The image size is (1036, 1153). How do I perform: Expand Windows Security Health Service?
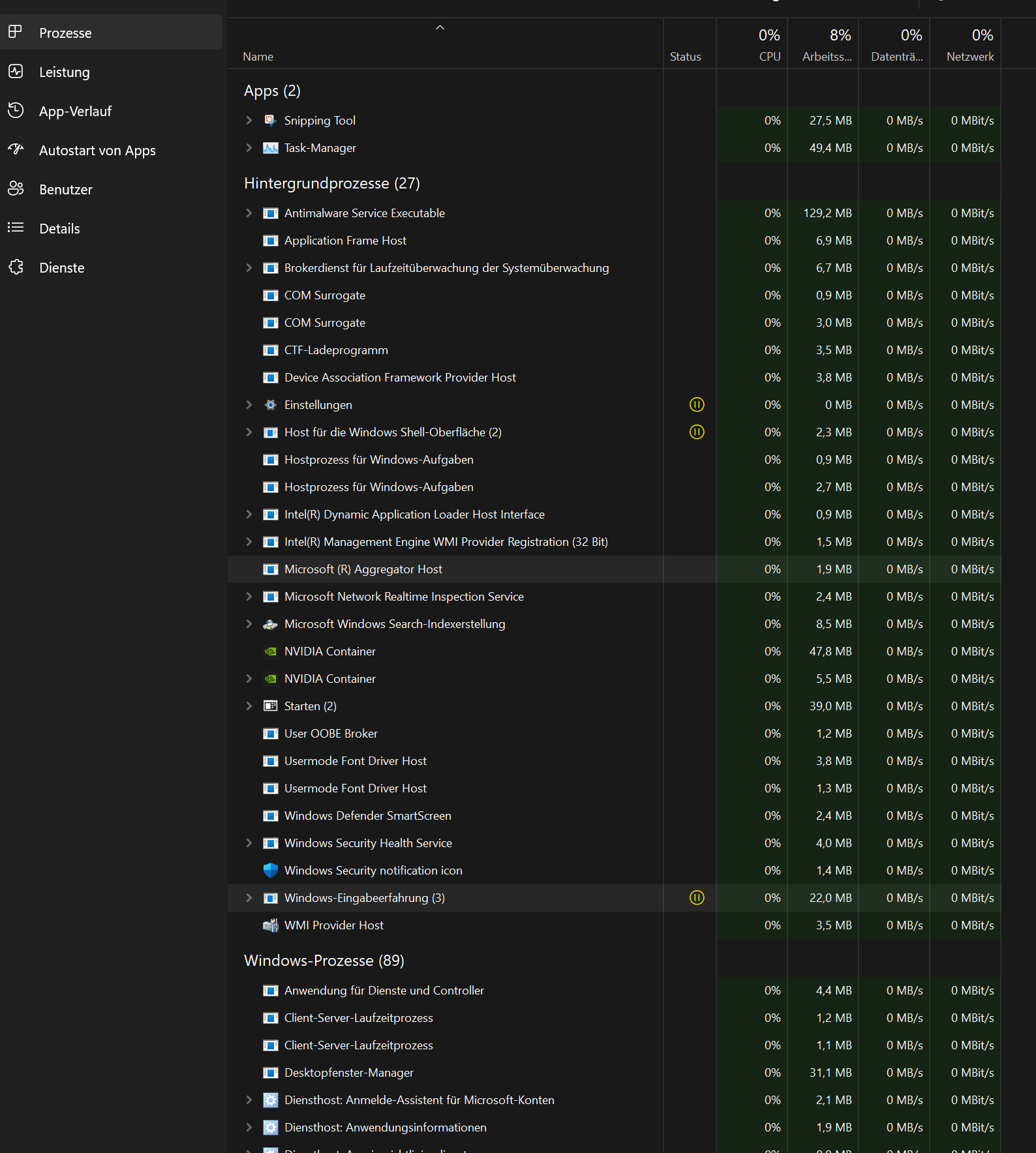pos(249,843)
